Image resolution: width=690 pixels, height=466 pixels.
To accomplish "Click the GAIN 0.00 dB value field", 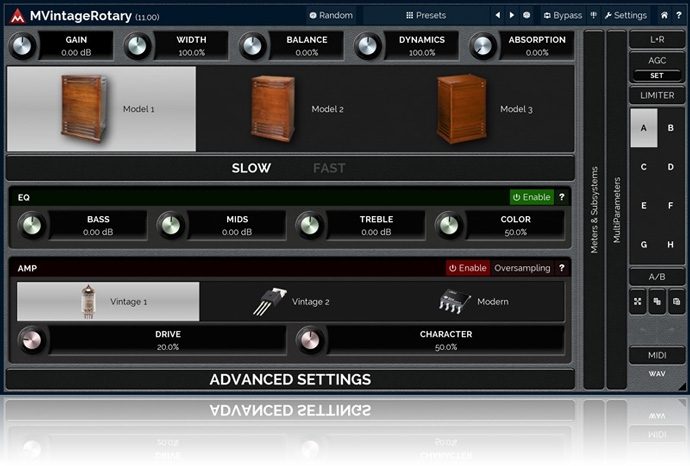I will click(76, 46).
